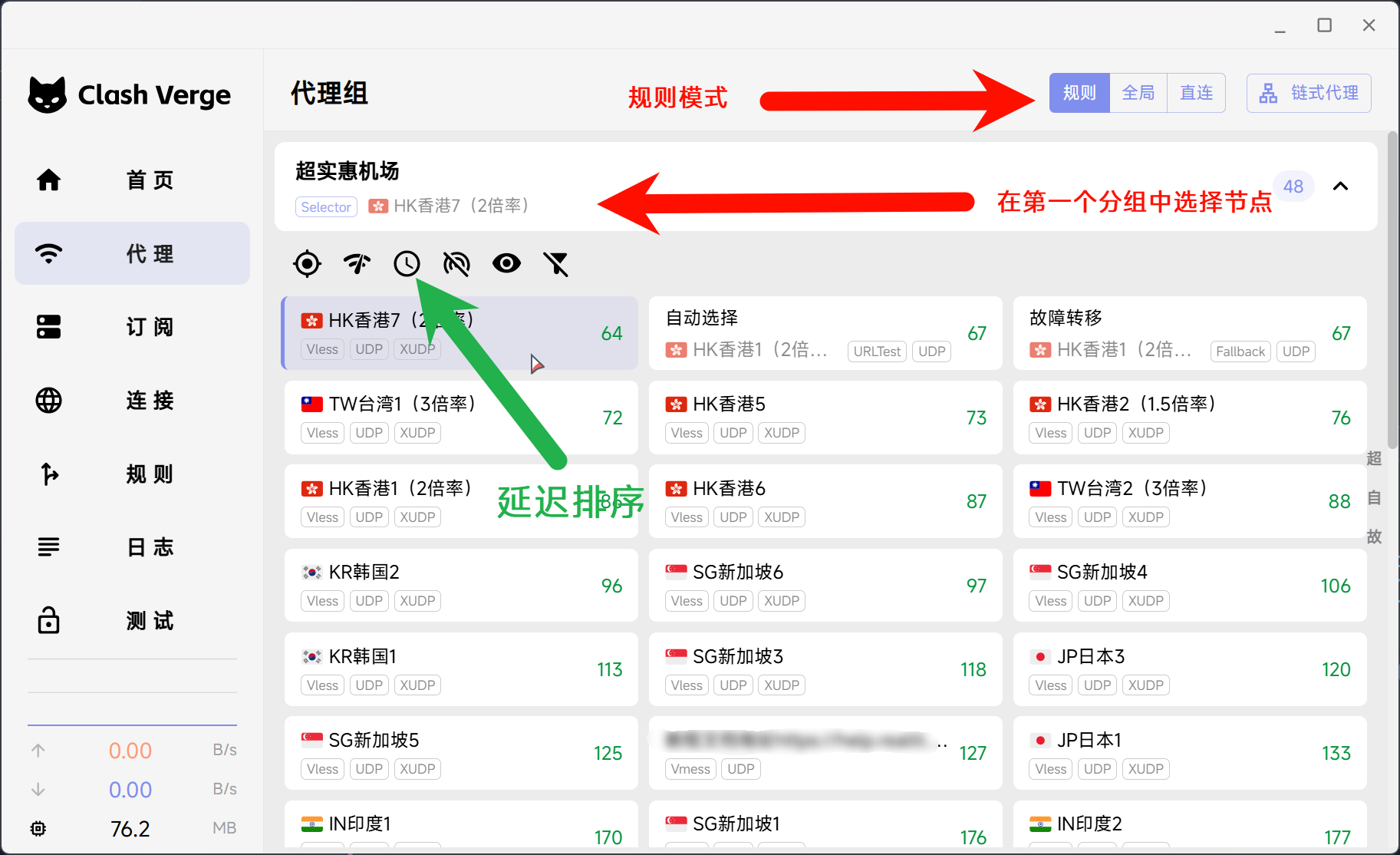Click the chain proxy button
Screen dimensions: 1400x855
[1309, 94]
